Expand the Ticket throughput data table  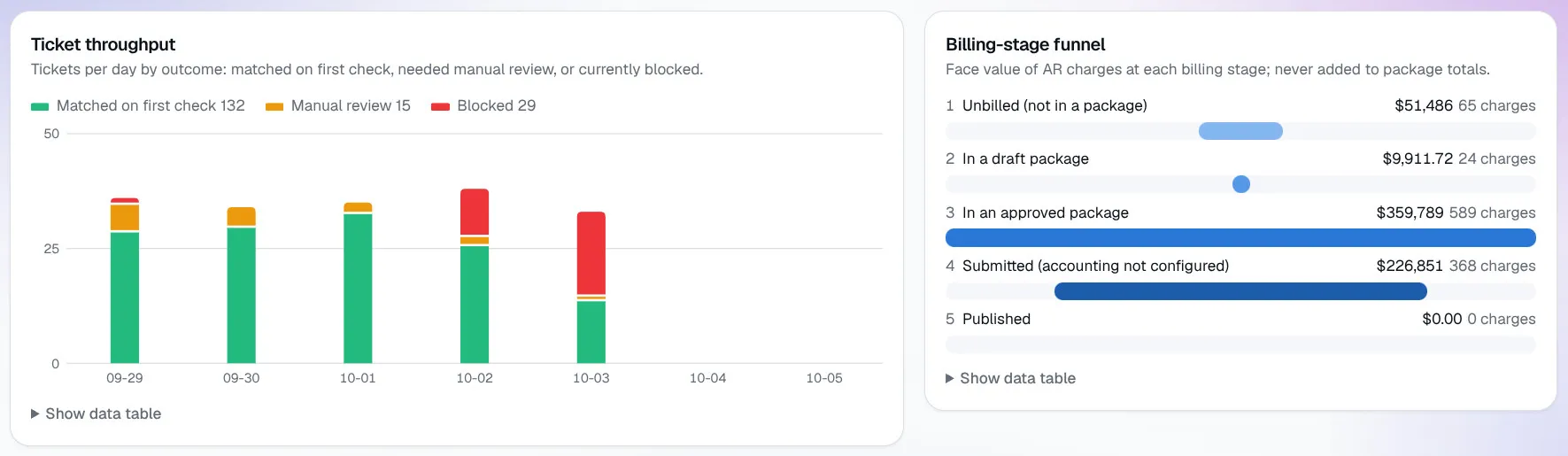pos(96,413)
